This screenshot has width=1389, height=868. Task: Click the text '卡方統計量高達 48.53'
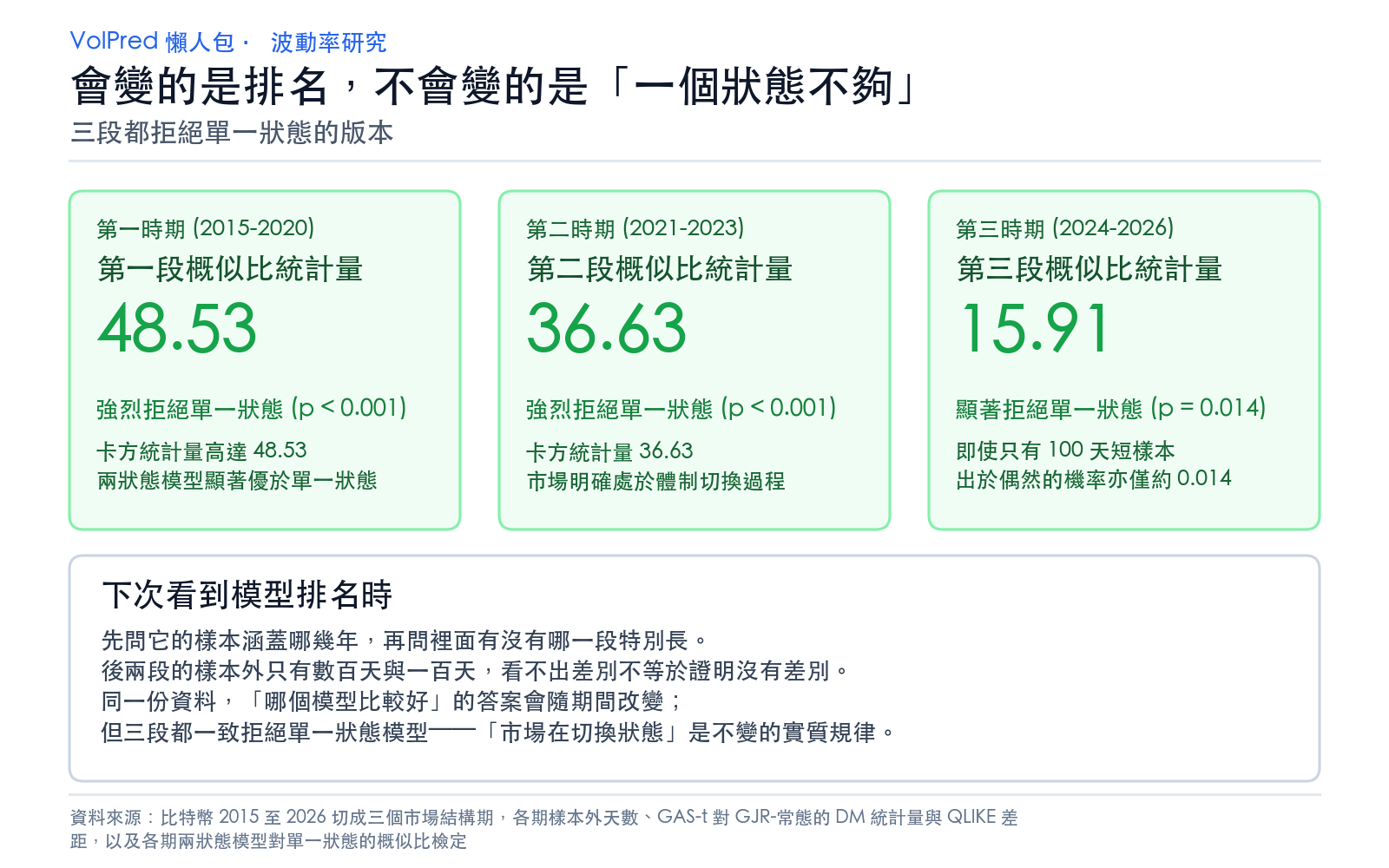(201, 450)
